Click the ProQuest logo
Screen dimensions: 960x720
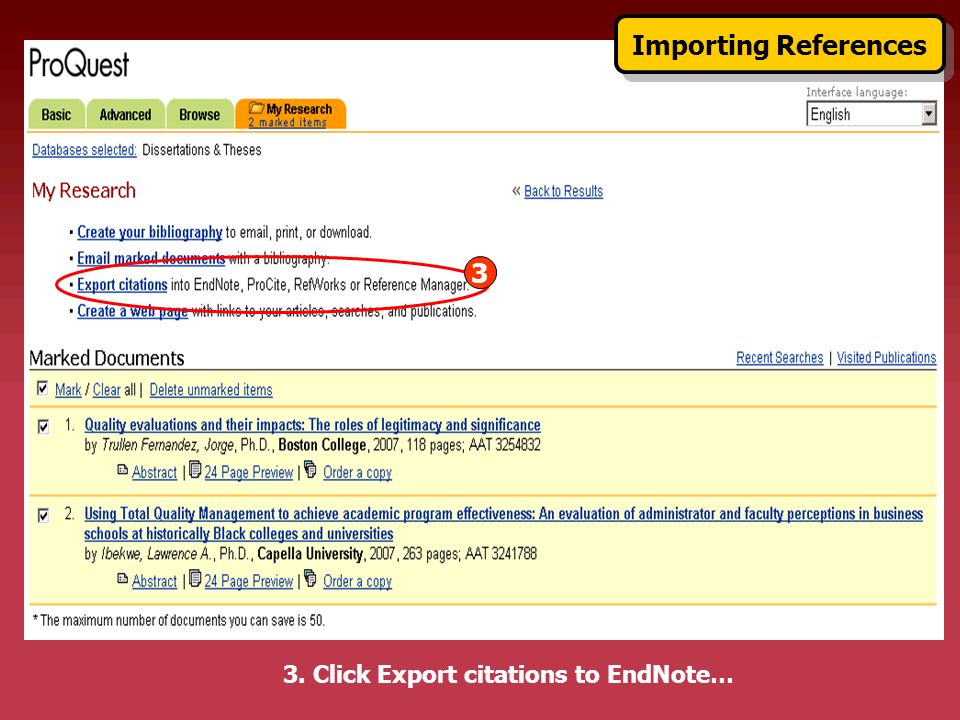click(79, 64)
